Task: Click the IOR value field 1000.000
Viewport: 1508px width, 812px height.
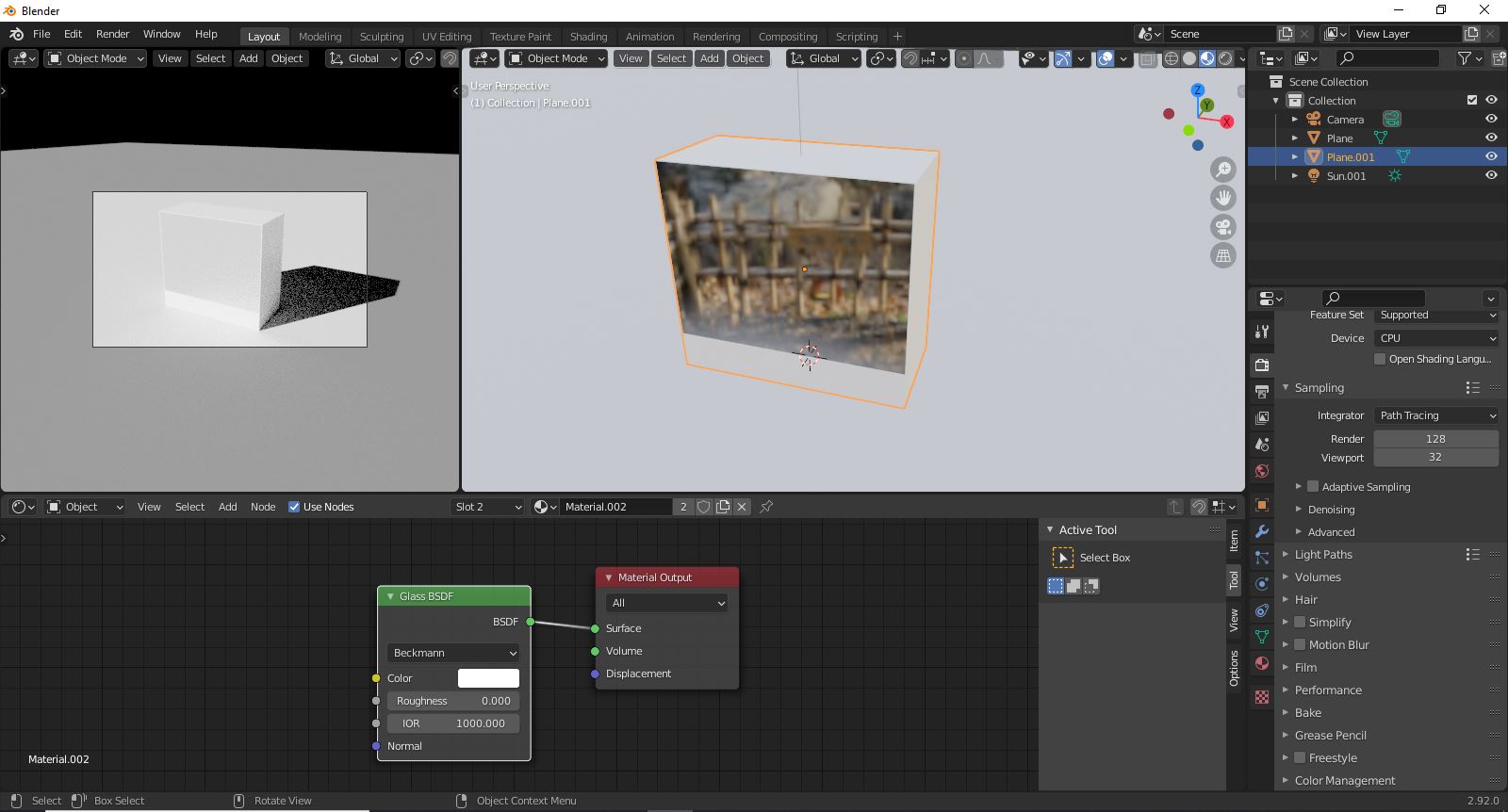Action: click(x=453, y=723)
